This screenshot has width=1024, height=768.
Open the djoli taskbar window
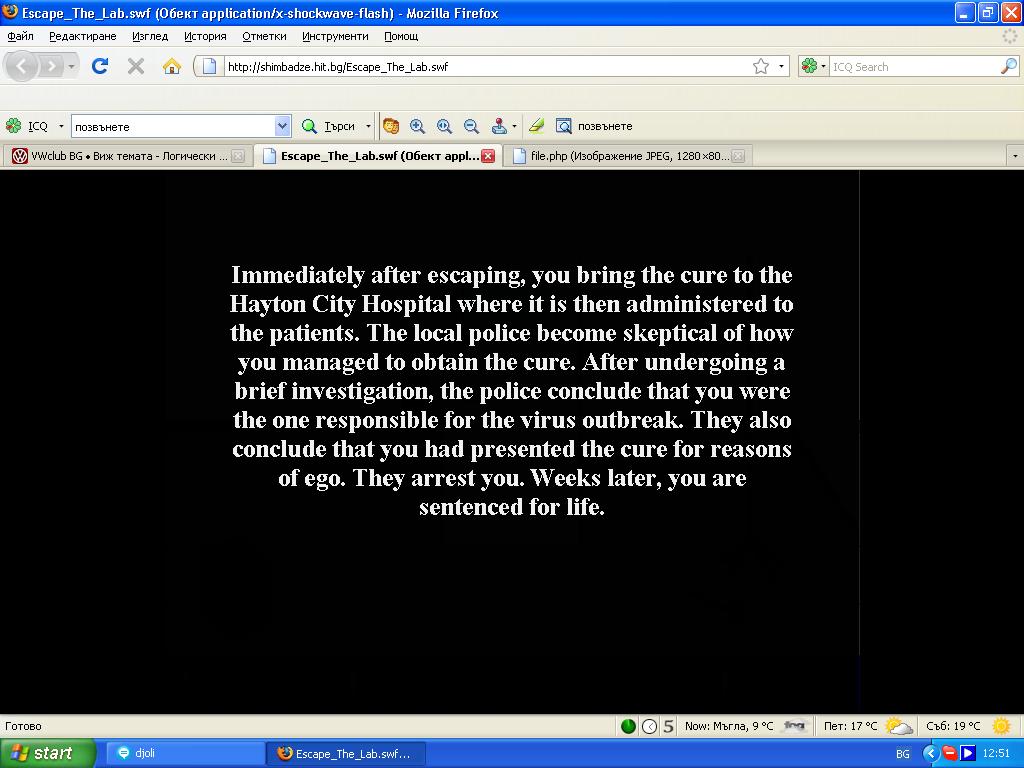pyautogui.click(x=190, y=753)
